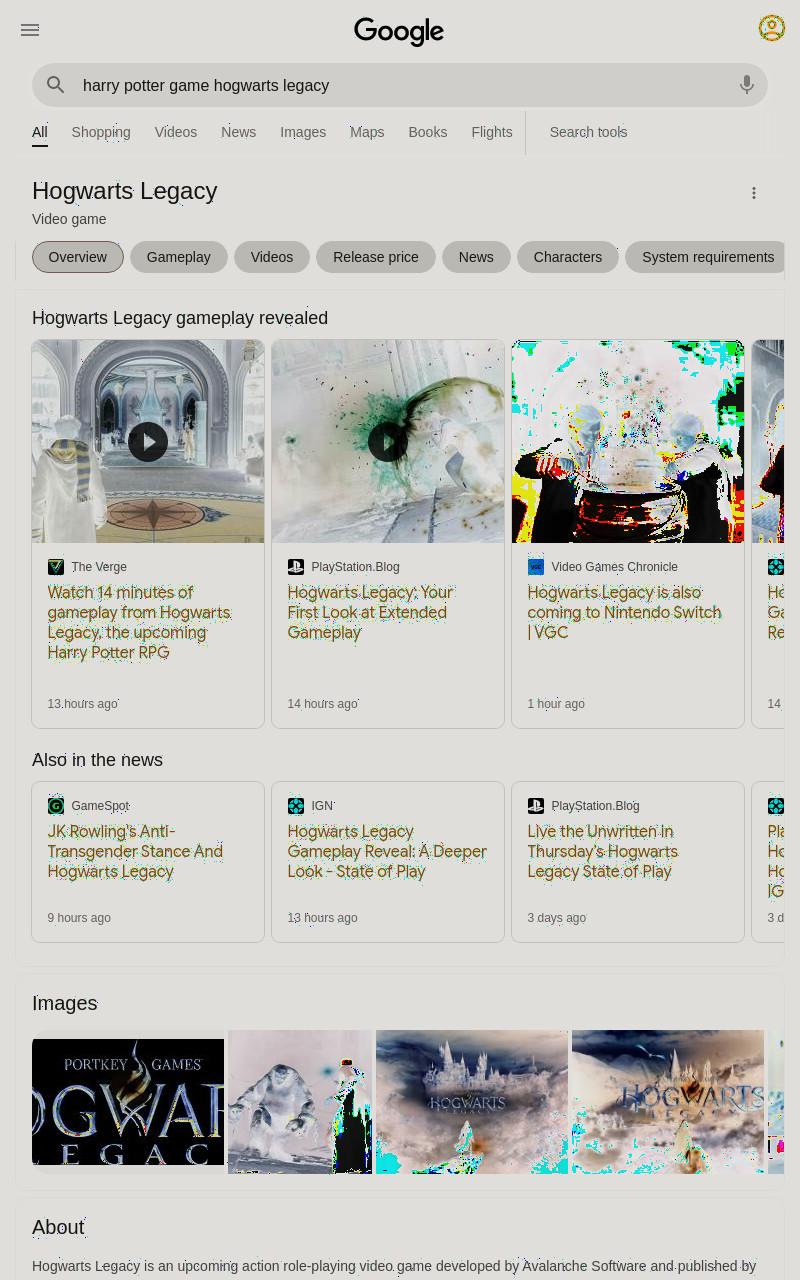Open the Nintendo Switch article thumbnail
800x1280 pixels.
[x=628, y=441]
